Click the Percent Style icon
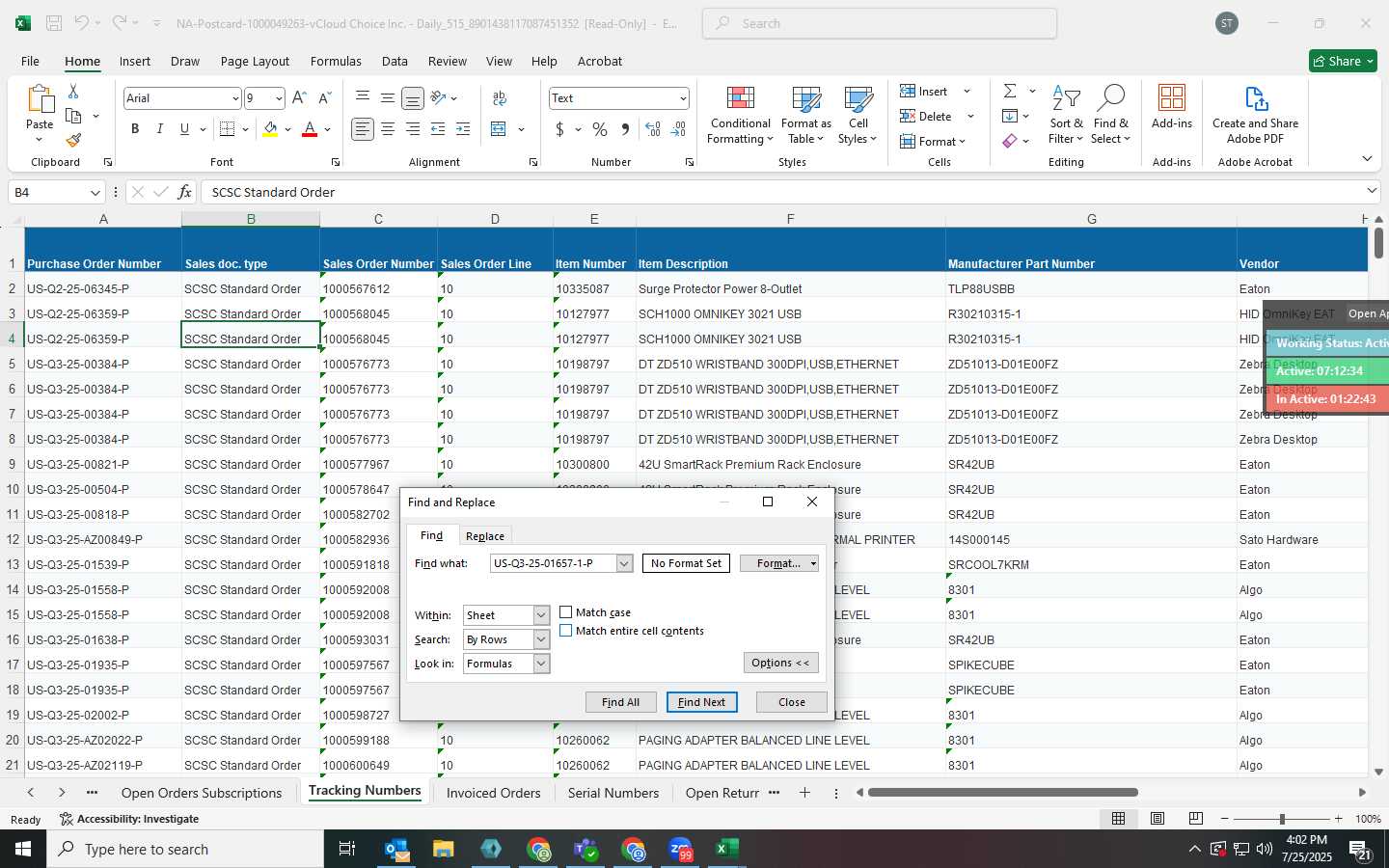Screen dimensions: 1389x868 pos(600,129)
